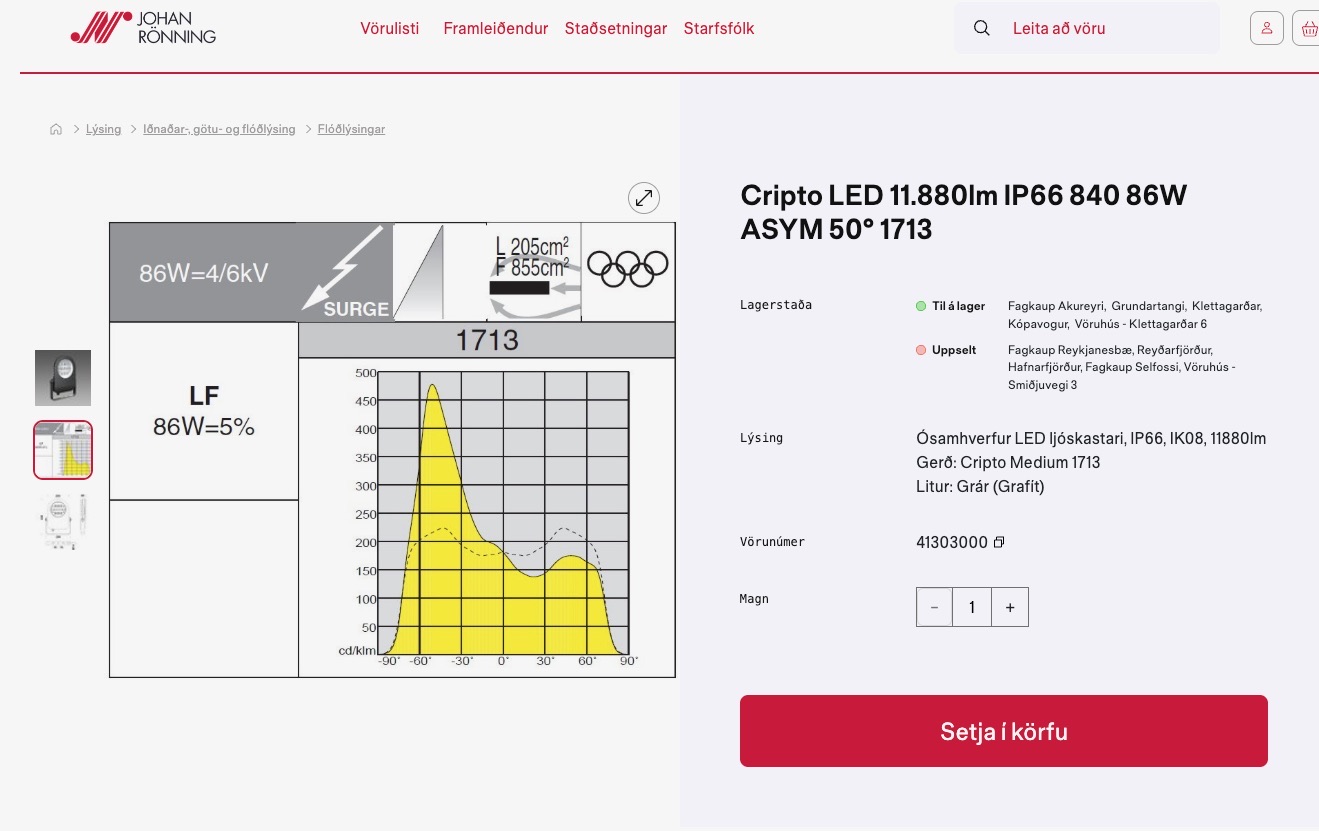
Task: Go to home via breadcrumb house icon
Action: pos(56,129)
